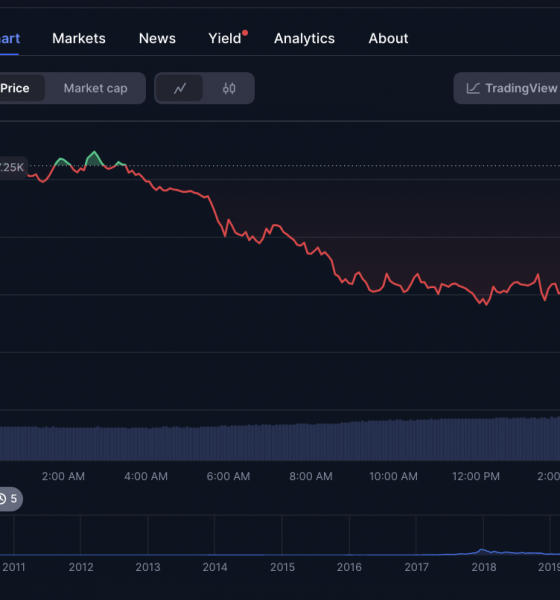Select 2015 on the range timeline
The height and width of the screenshot is (600, 560).
click(282, 567)
